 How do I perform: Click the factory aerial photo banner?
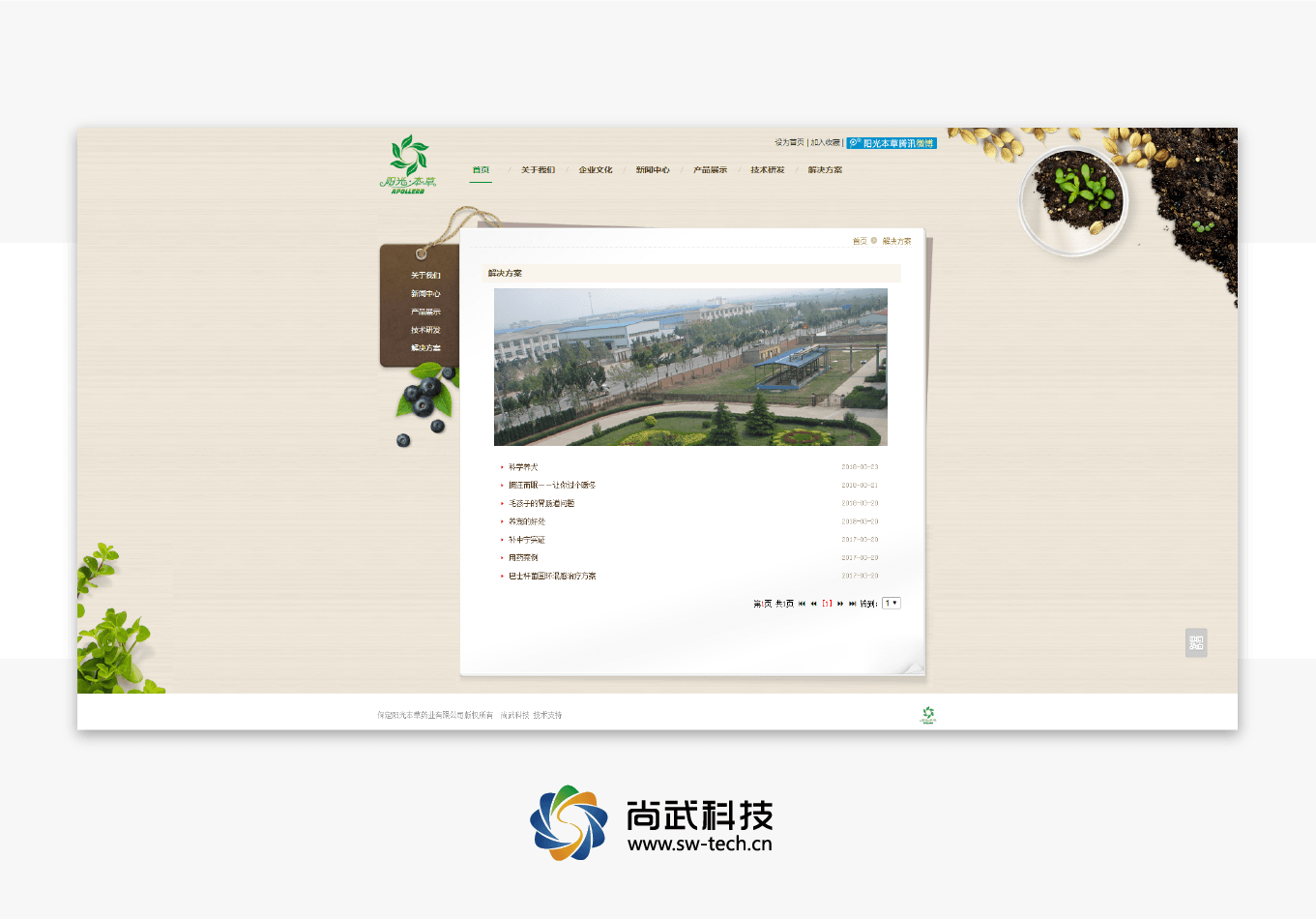690,367
